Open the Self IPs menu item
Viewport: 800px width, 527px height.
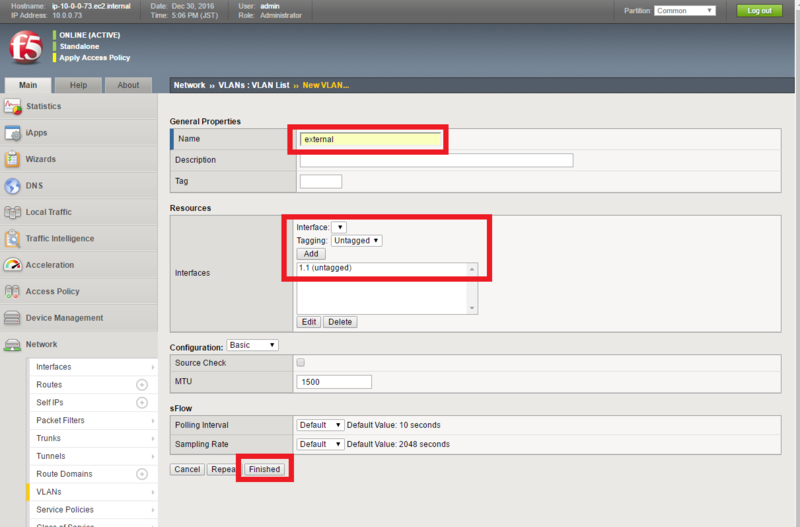click(49, 403)
